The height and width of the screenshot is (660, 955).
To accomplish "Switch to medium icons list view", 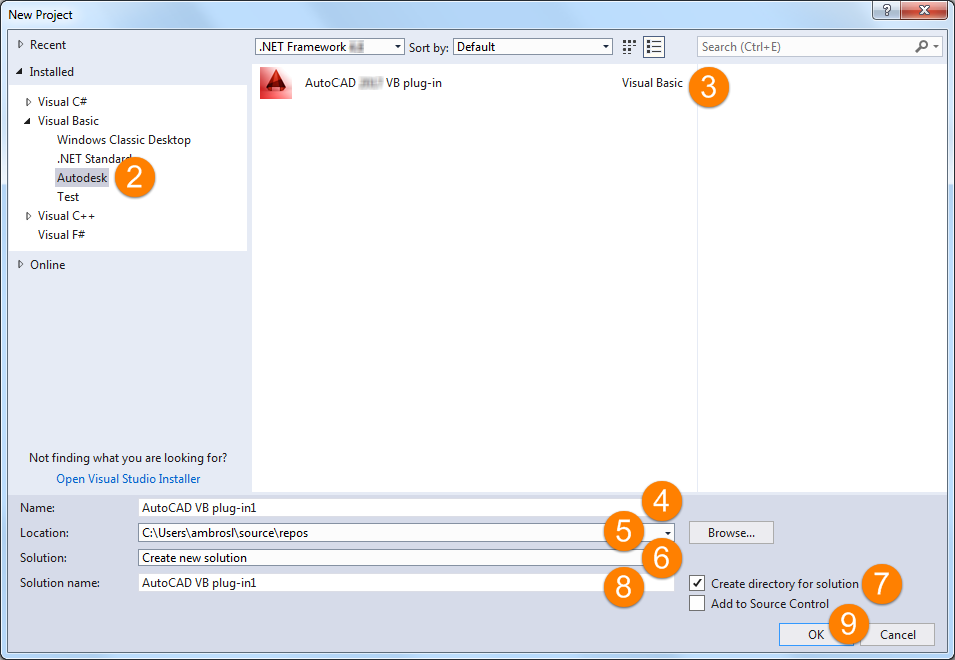I will tap(654, 47).
